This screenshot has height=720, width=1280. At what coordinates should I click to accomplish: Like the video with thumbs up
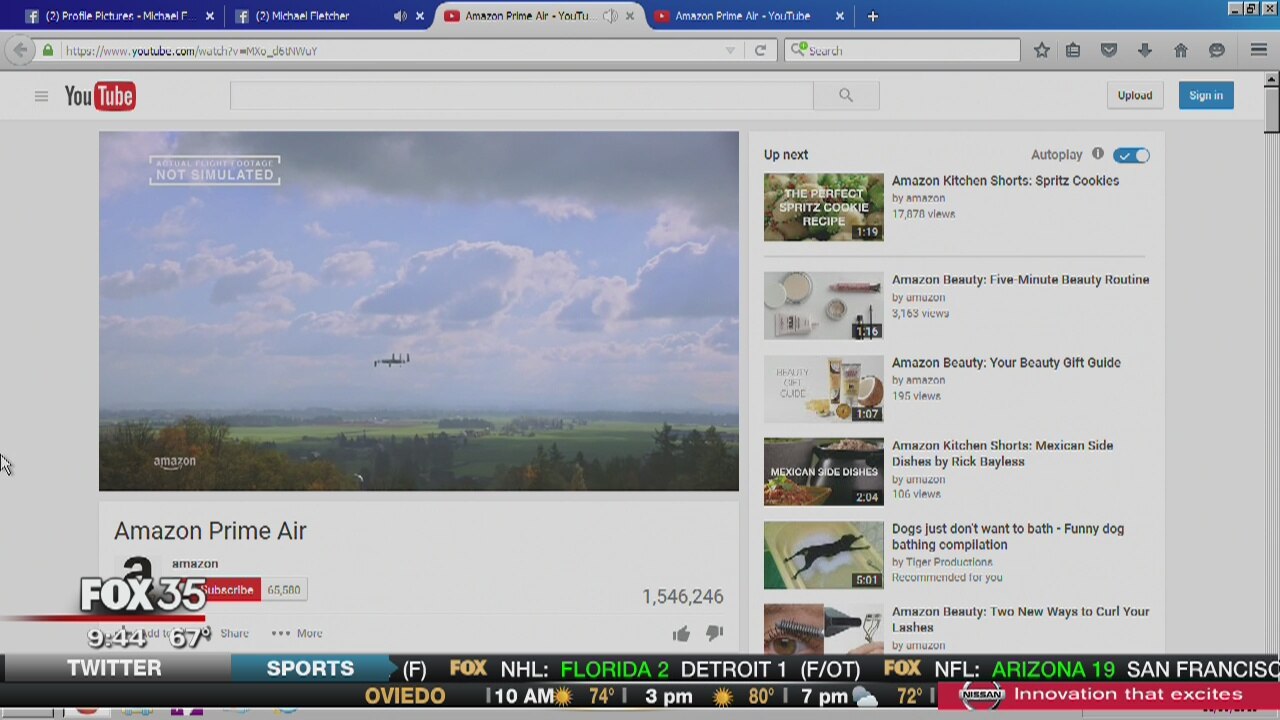681,633
